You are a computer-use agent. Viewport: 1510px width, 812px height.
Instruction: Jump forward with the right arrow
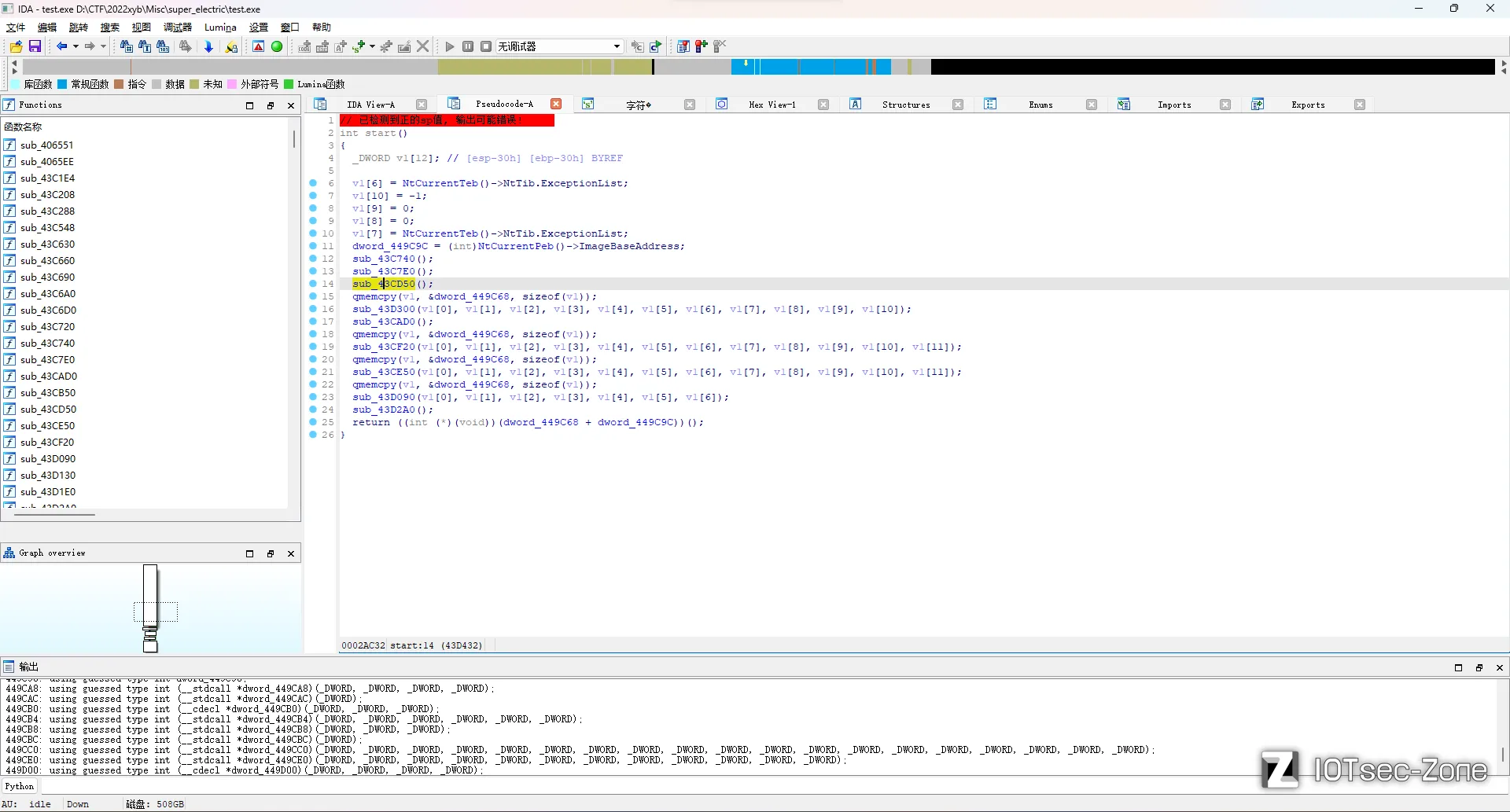(x=90, y=47)
